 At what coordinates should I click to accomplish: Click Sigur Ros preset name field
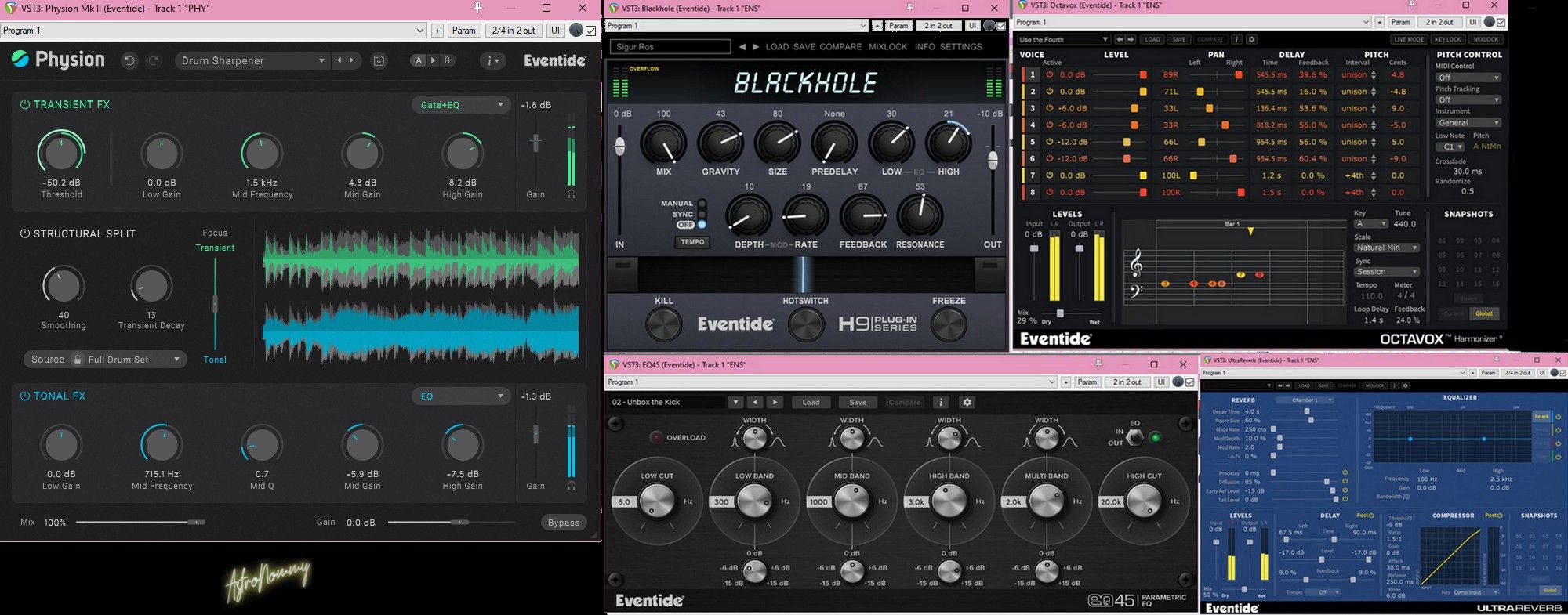(x=670, y=47)
